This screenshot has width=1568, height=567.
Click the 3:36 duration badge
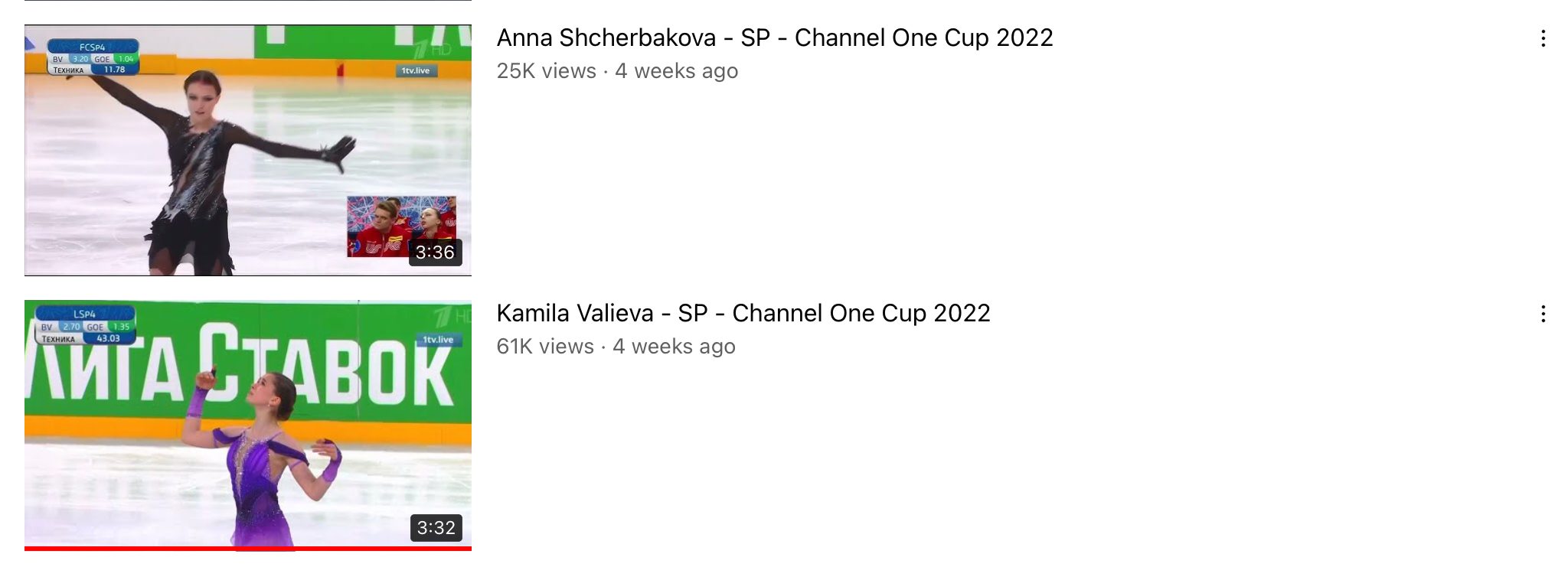[435, 253]
